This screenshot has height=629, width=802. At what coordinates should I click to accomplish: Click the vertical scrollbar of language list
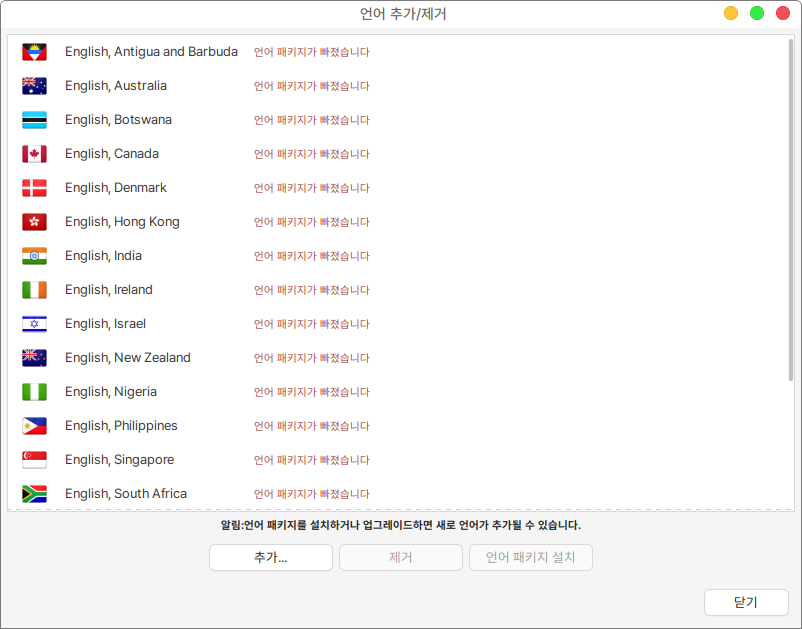(x=790, y=210)
